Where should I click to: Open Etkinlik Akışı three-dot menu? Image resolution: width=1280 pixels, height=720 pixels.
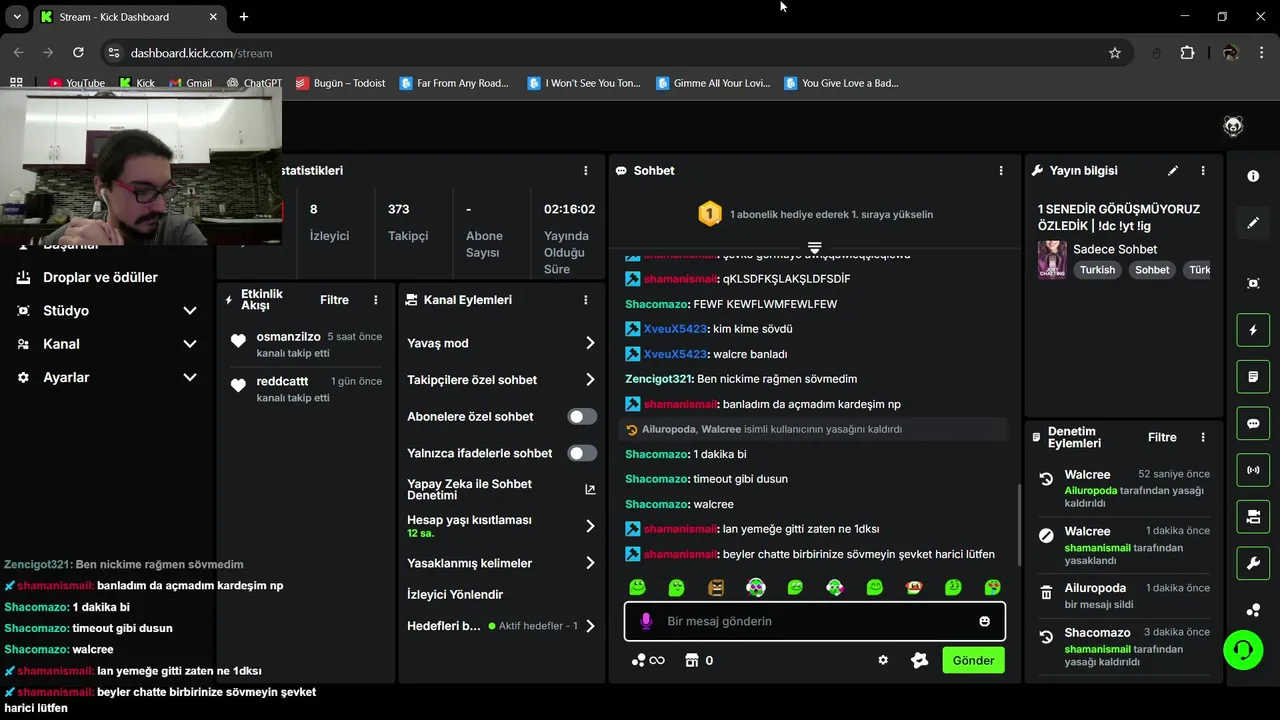[x=376, y=300]
